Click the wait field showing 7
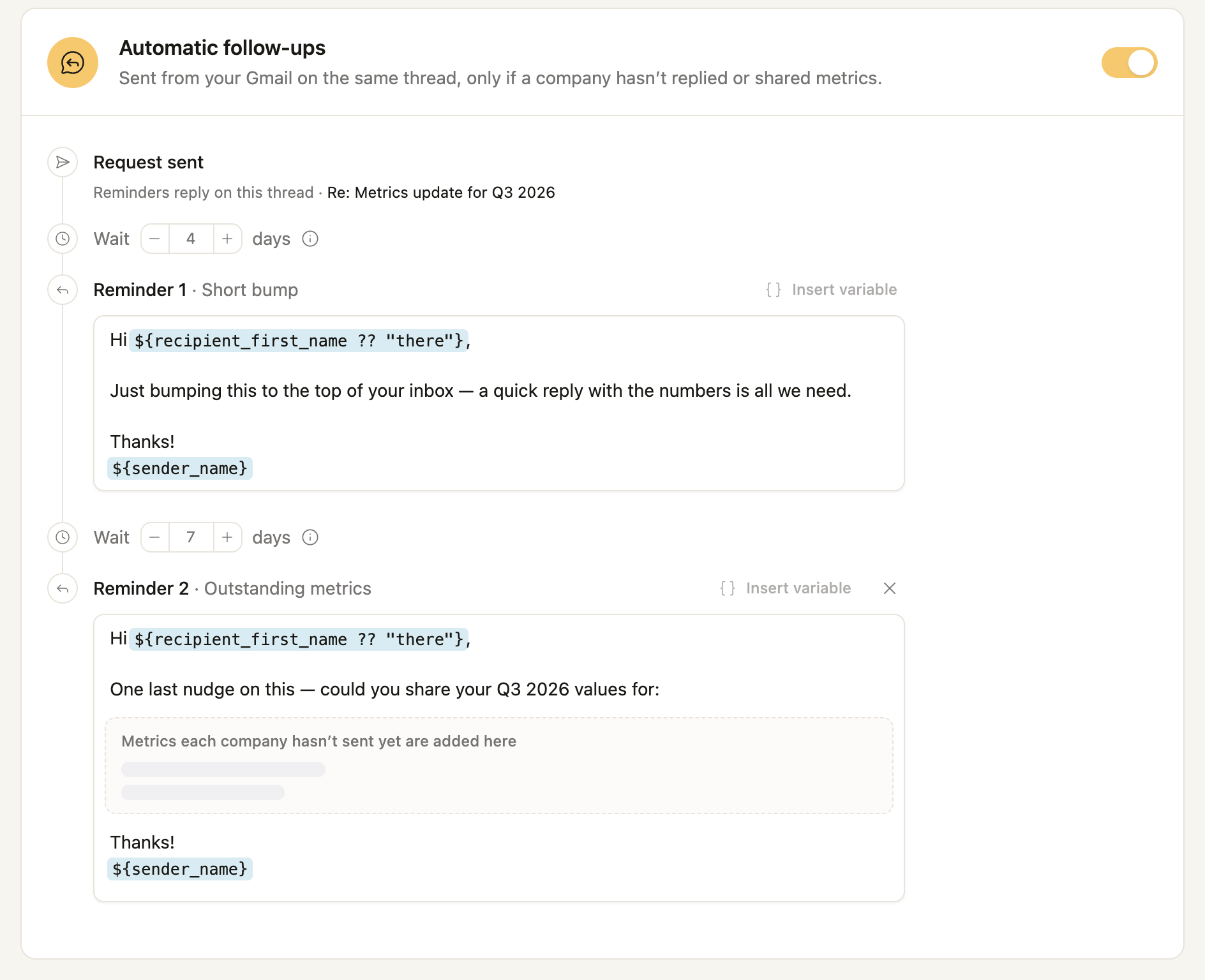The height and width of the screenshot is (980, 1205). point(191,537)
